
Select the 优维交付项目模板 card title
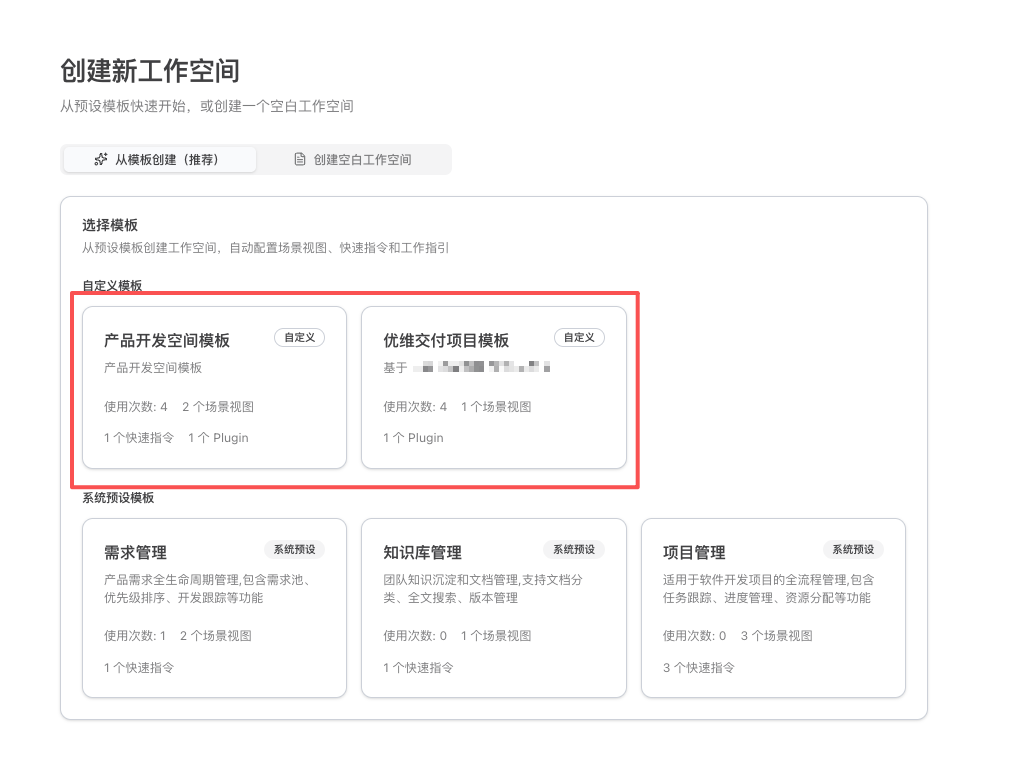coord(446,340)
